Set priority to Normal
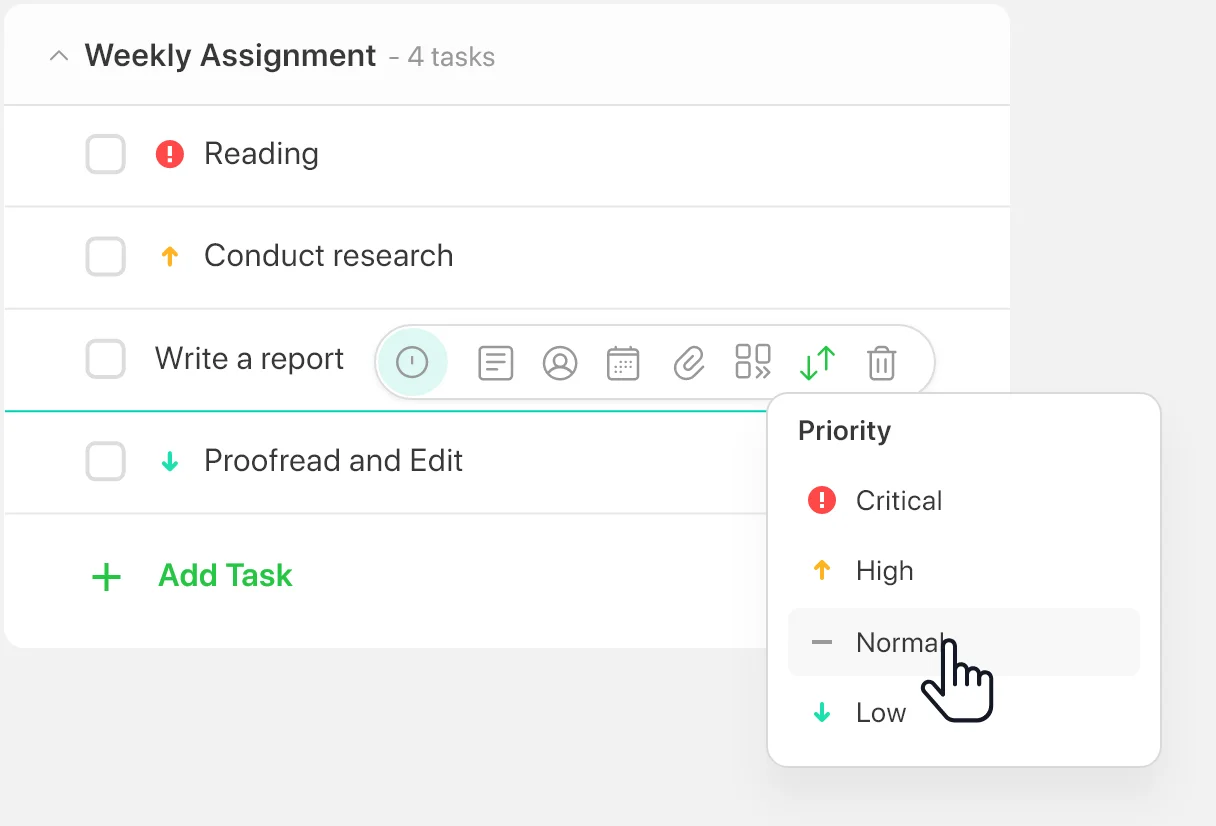Image resolution: width=1216 pixels, height=826 pixels. pyautogui.click(x=898, y=642)
